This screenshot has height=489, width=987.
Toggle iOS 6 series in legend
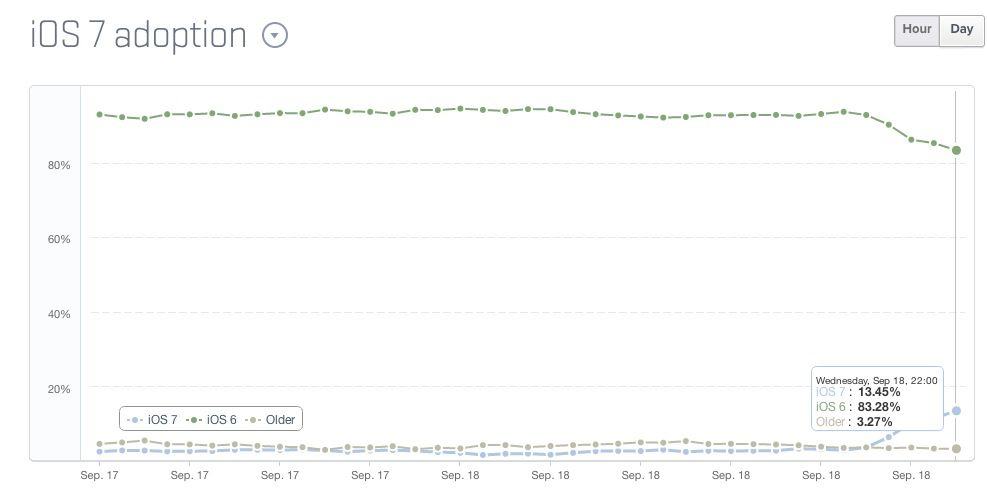coord(213,420)
